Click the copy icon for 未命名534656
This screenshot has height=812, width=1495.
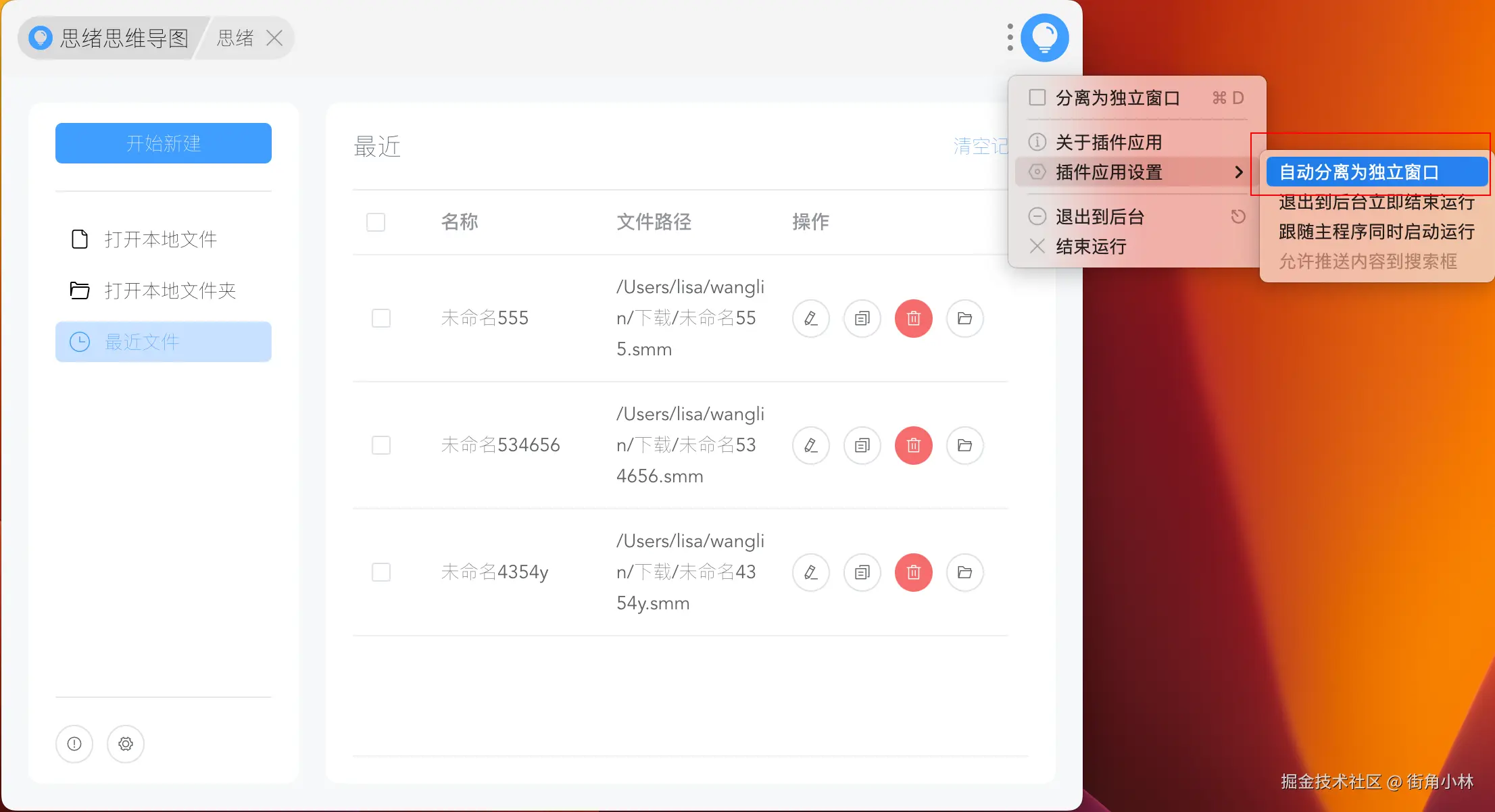[862, 445]
